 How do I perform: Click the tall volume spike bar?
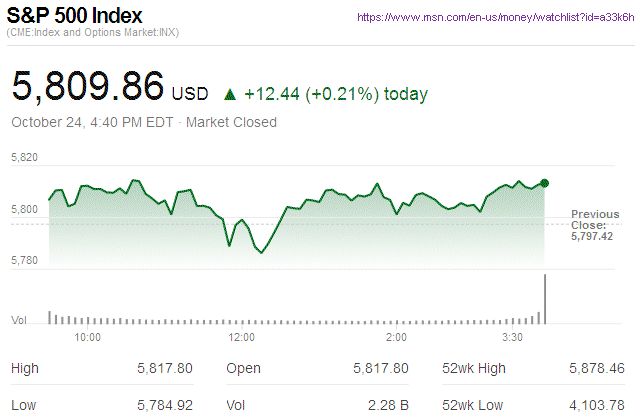point(545,298)
